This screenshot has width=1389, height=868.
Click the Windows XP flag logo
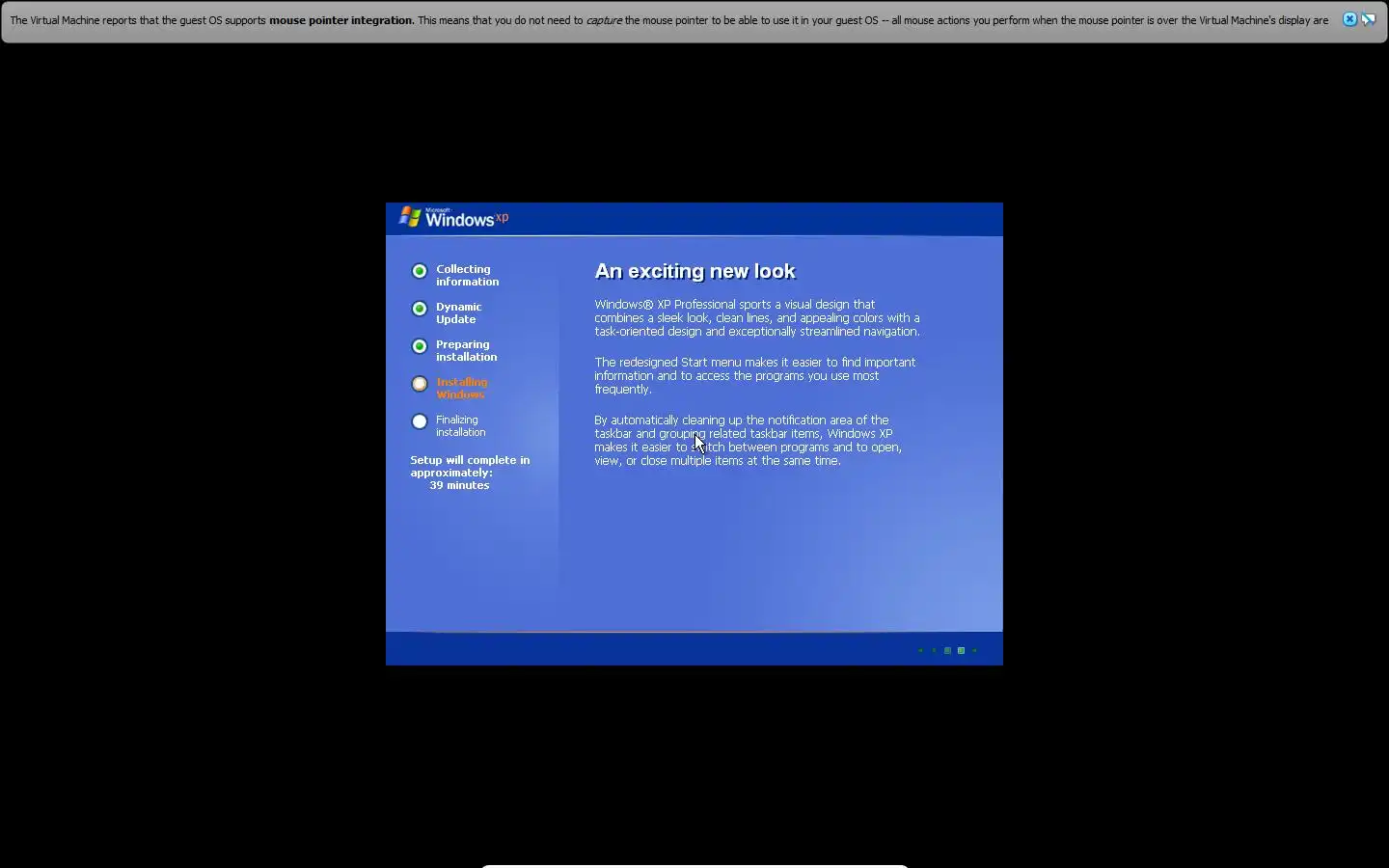pos(410,217)
